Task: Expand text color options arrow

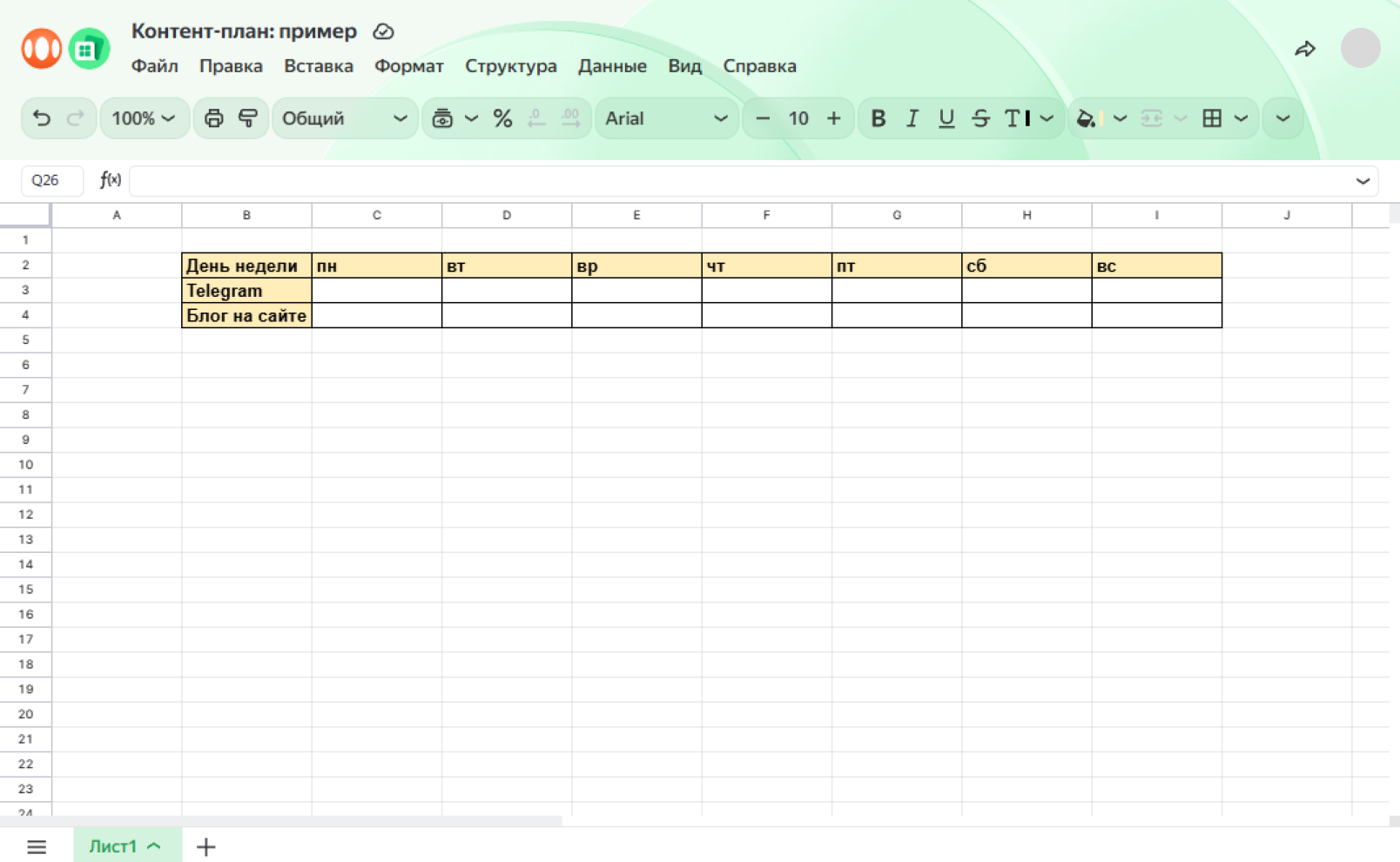Action: coord(1047,118)
